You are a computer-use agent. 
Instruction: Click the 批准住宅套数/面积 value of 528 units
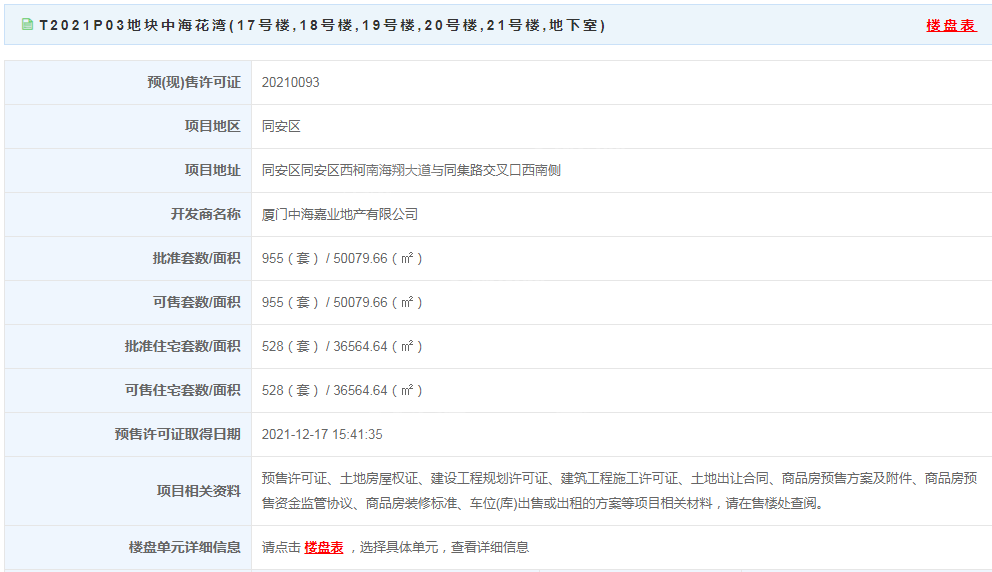[x=342, y=346]
